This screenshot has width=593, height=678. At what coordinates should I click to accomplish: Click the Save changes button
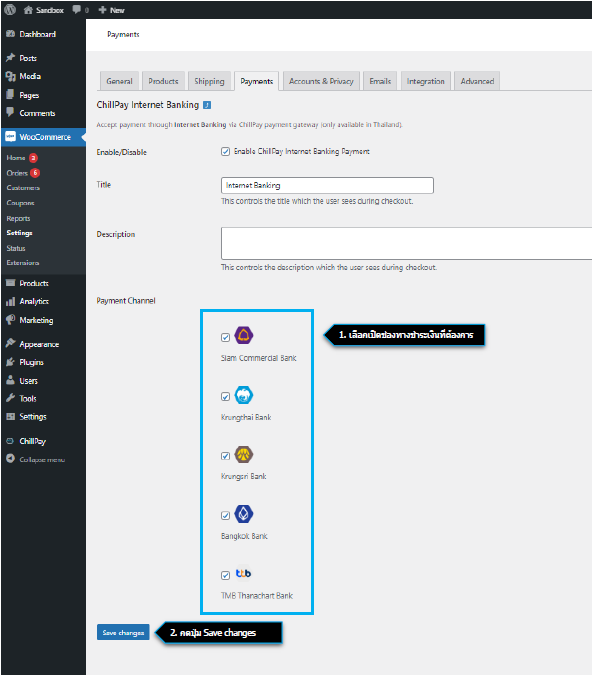[123, 633]
